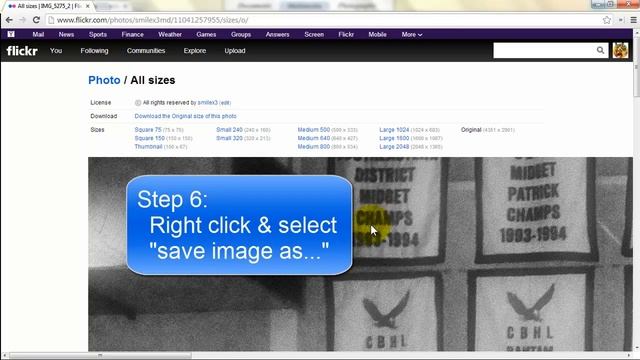Select Large 1024 size
Image resolution: width=640 pixels, height=360 pixels.
[394, 129]
